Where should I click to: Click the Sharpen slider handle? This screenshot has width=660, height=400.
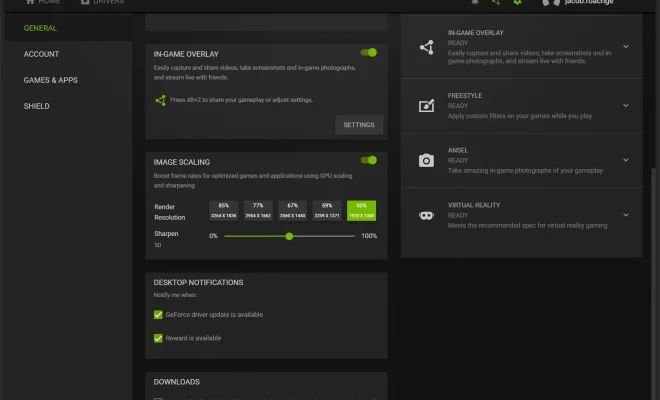289,236
